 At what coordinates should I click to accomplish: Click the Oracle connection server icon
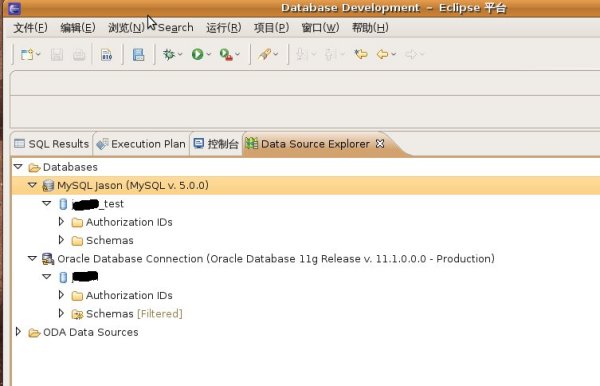pyautogui.click(x=48, y=259)
